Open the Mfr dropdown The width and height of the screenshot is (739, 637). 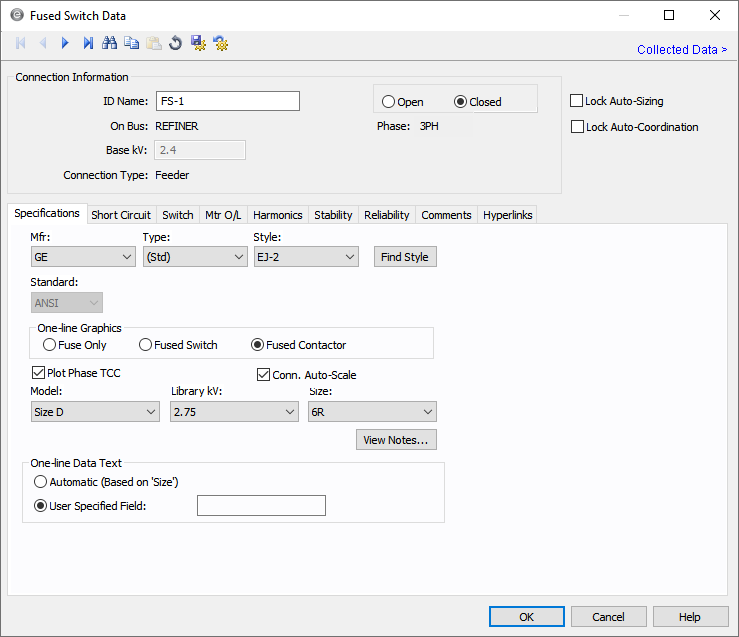83,257
